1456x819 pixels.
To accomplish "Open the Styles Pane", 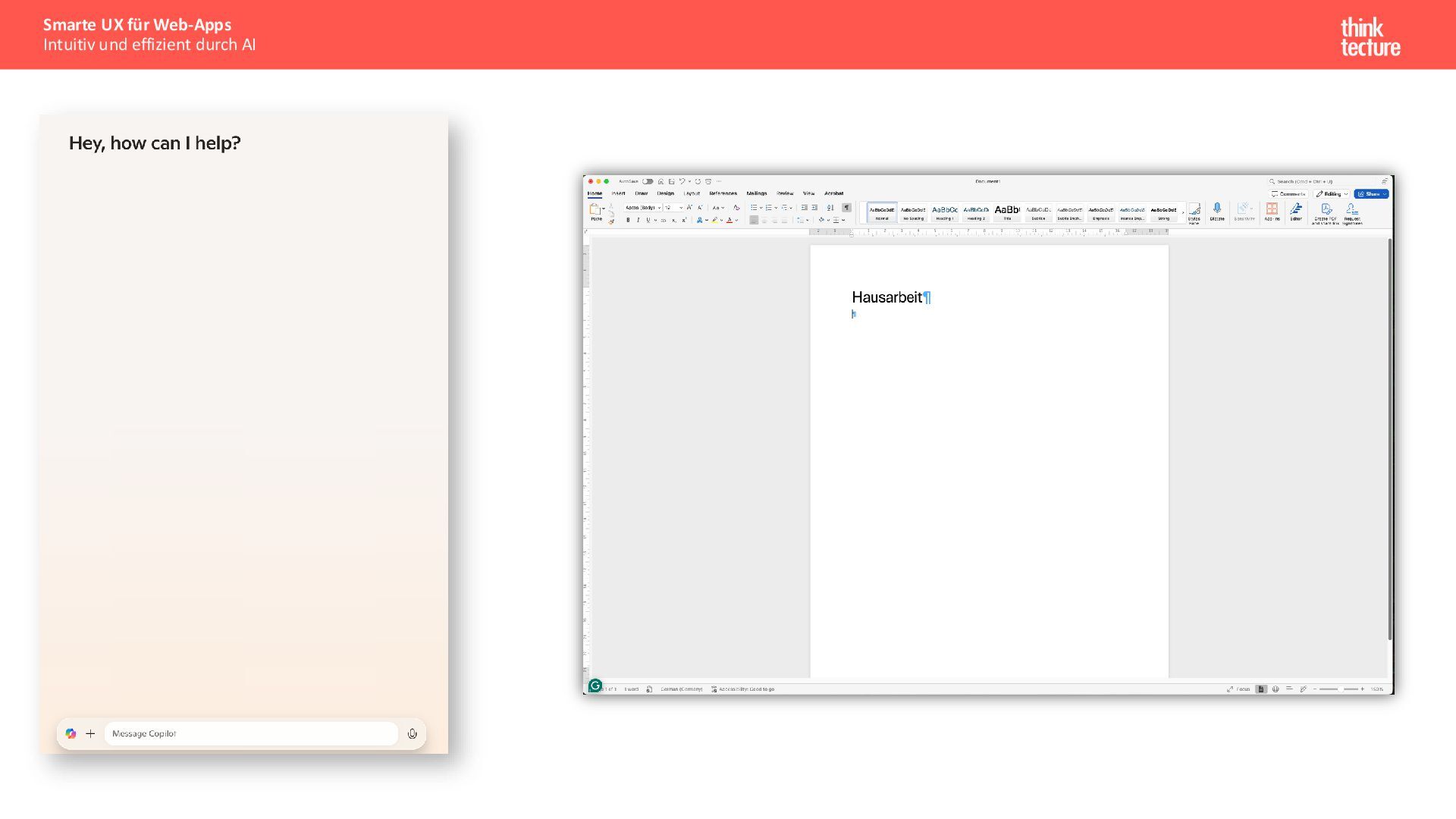I will click(x=1194, y=210).
